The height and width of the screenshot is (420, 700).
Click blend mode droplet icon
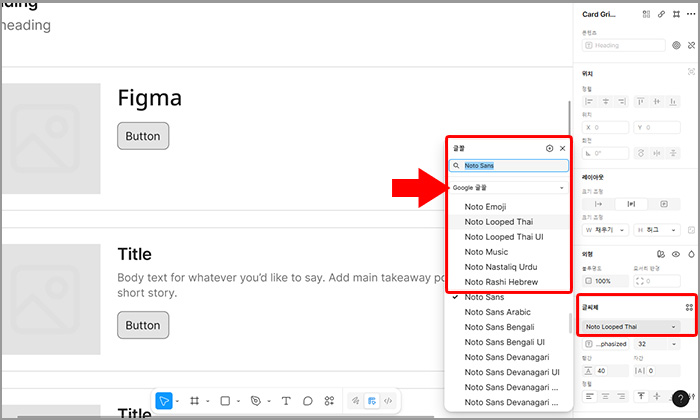click(691, 254)
